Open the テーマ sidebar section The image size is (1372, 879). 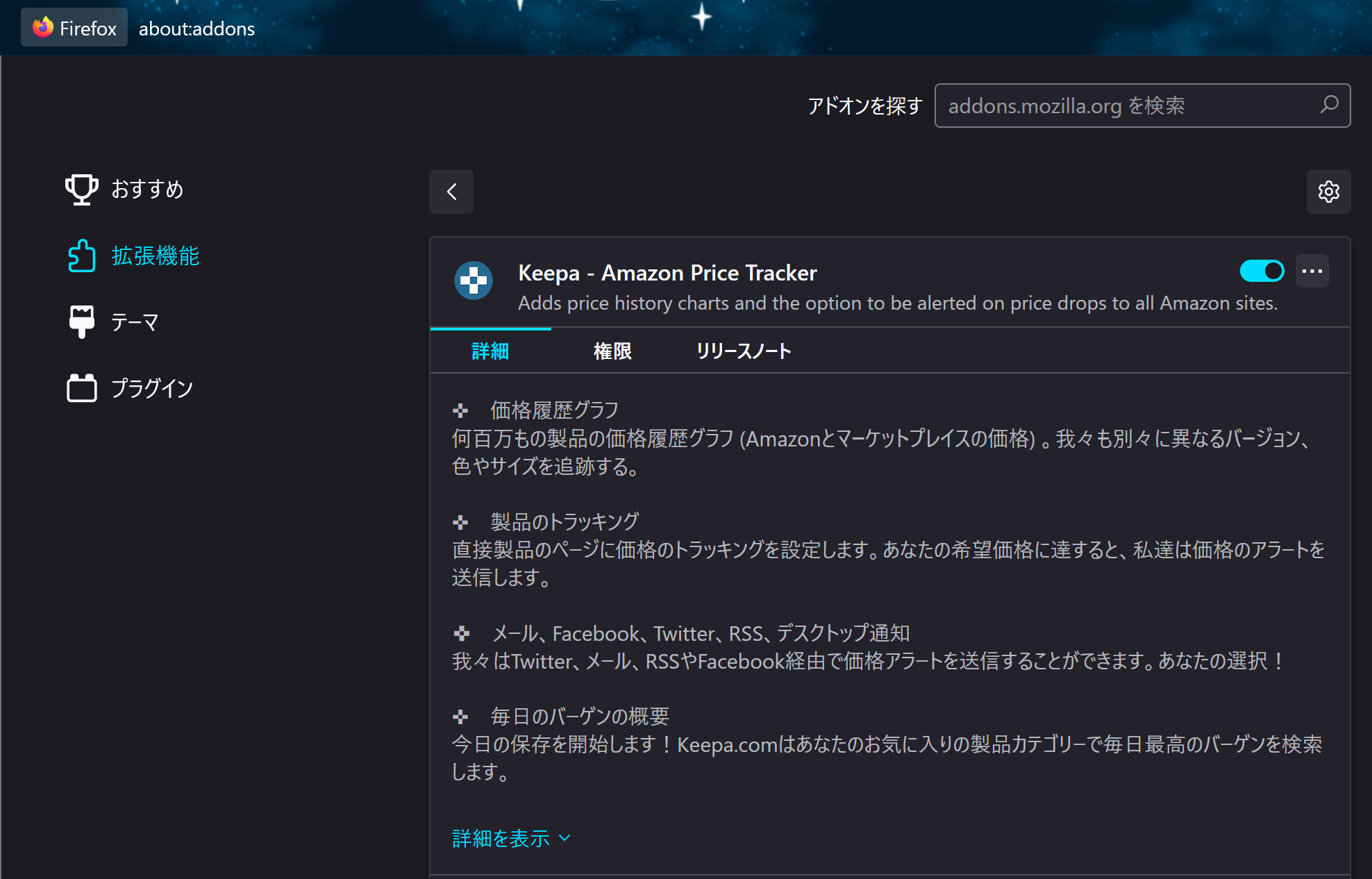pos(114,321)
